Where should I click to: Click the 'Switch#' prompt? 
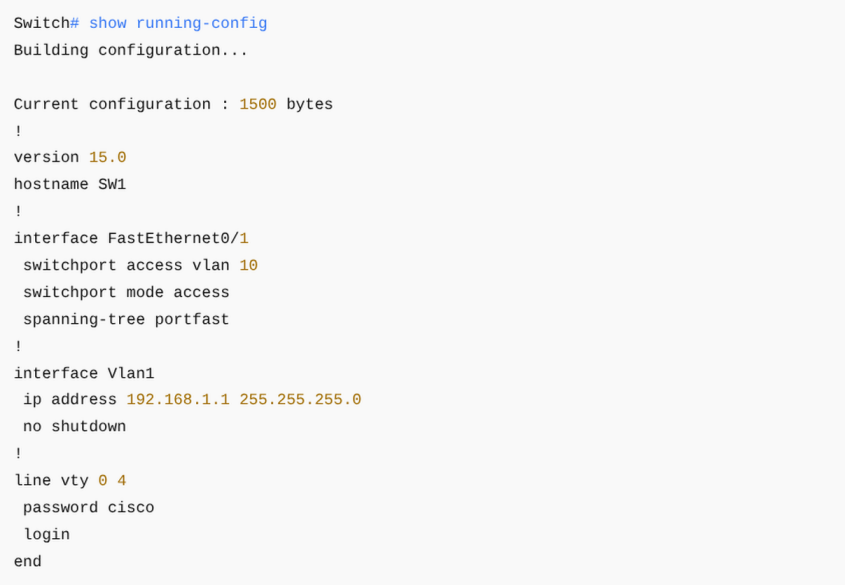(46, 23)
